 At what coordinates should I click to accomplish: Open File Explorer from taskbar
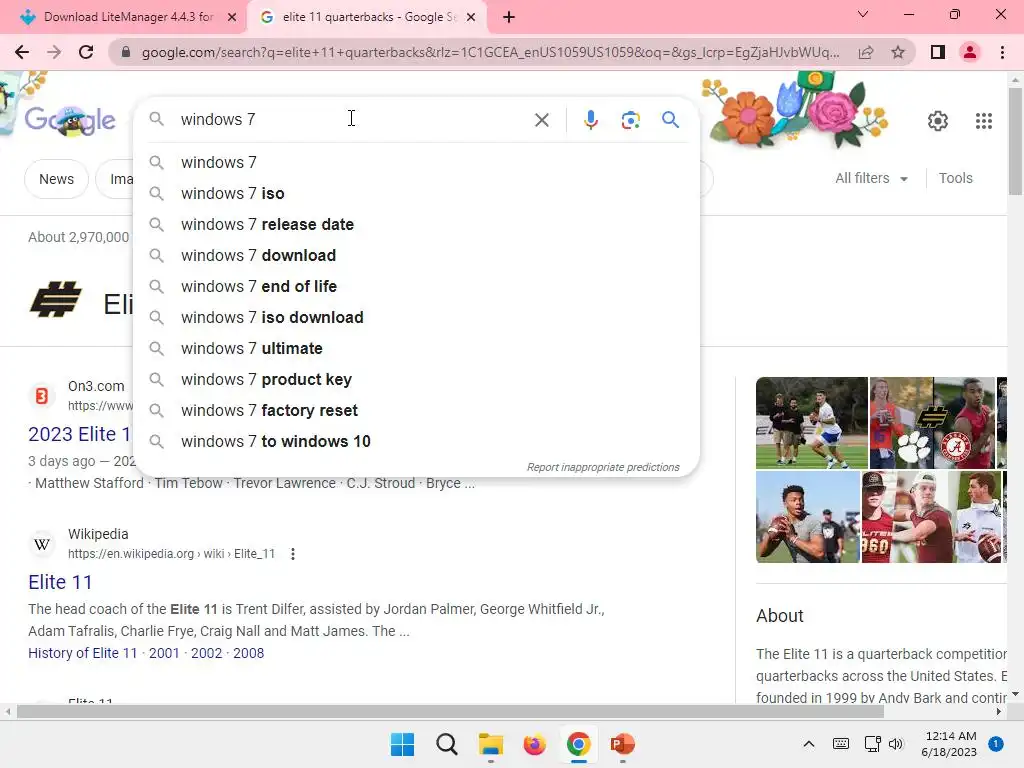point(490,744)
